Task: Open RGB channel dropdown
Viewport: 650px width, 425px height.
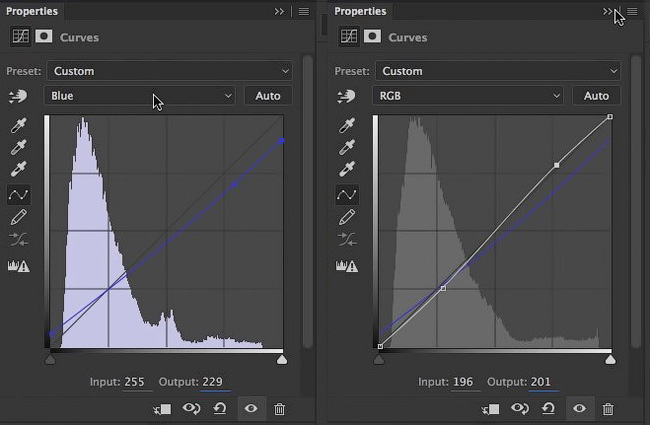Action: pyautogui.click(x=468, y=96)
